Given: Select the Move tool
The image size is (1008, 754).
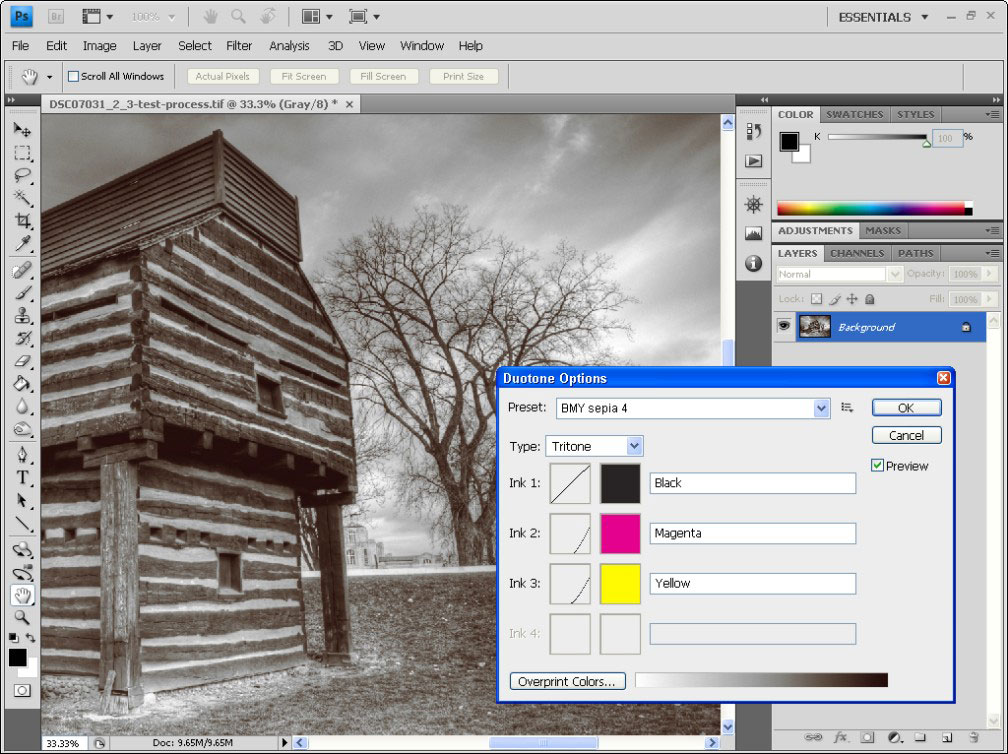Looking at the screenshot, I should (20, 129).
